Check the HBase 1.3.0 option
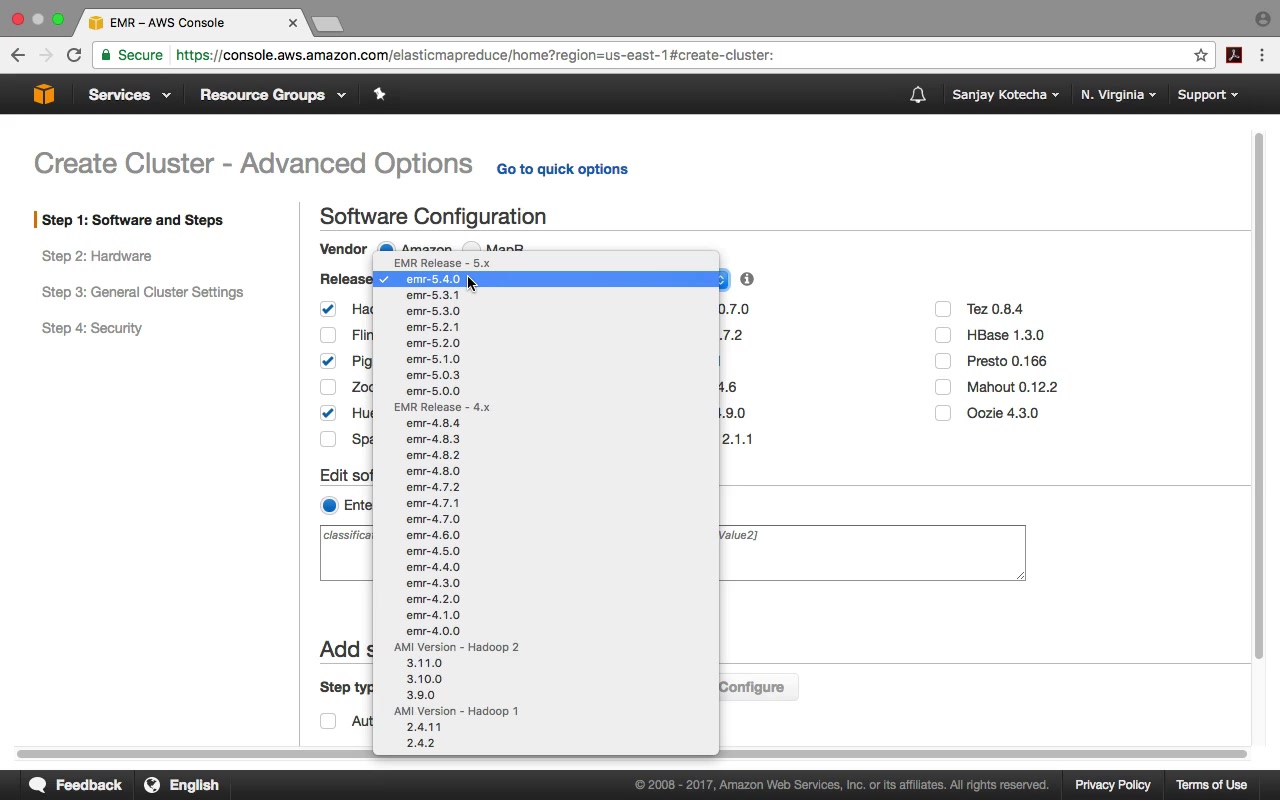1280x800 pixels. [943, 335]
